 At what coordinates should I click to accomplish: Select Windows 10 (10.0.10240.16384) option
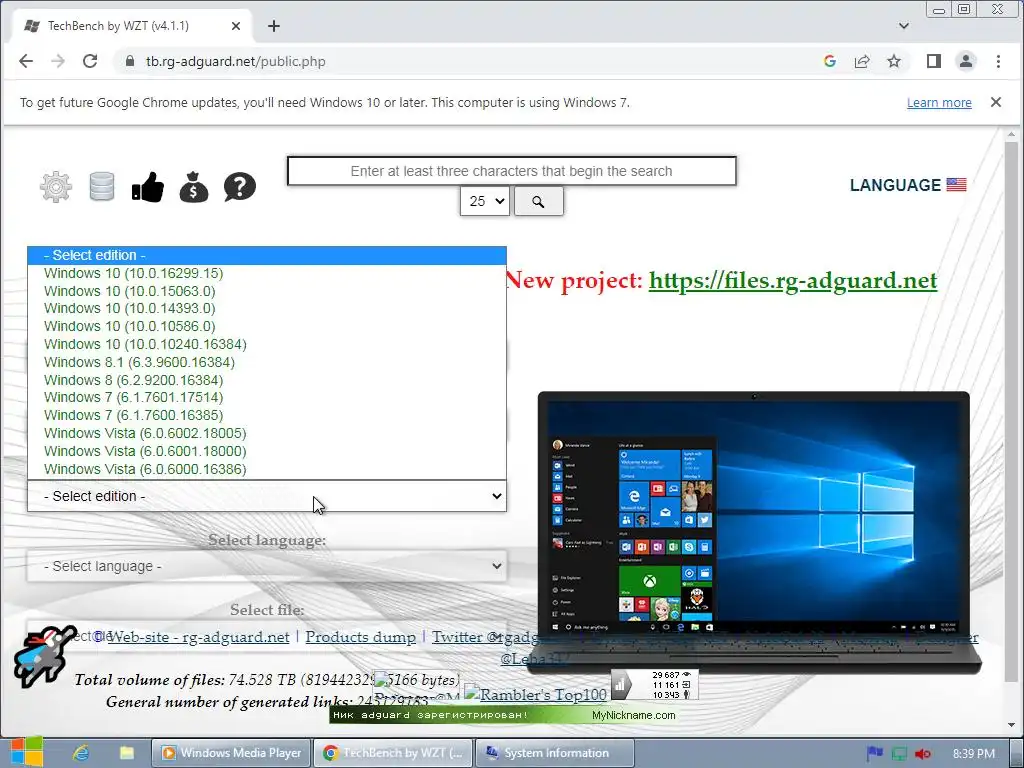[266, 344]
